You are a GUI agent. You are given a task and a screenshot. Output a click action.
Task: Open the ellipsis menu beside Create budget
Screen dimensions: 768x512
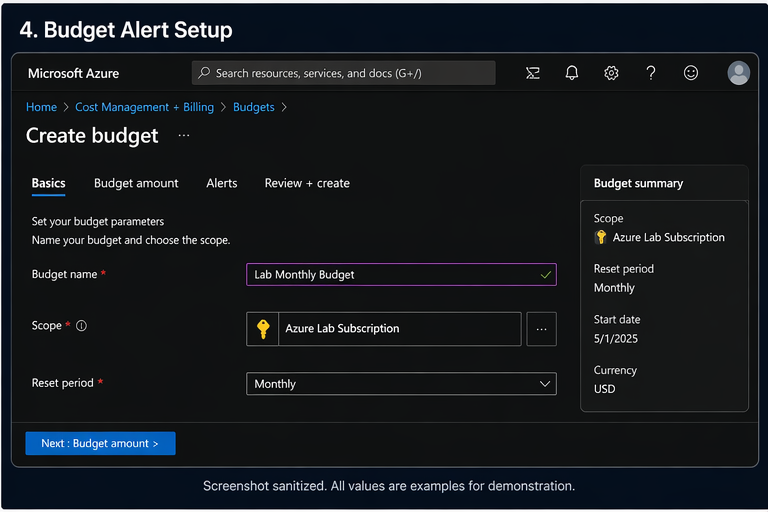pyautogui.click(x=184, y=136)
